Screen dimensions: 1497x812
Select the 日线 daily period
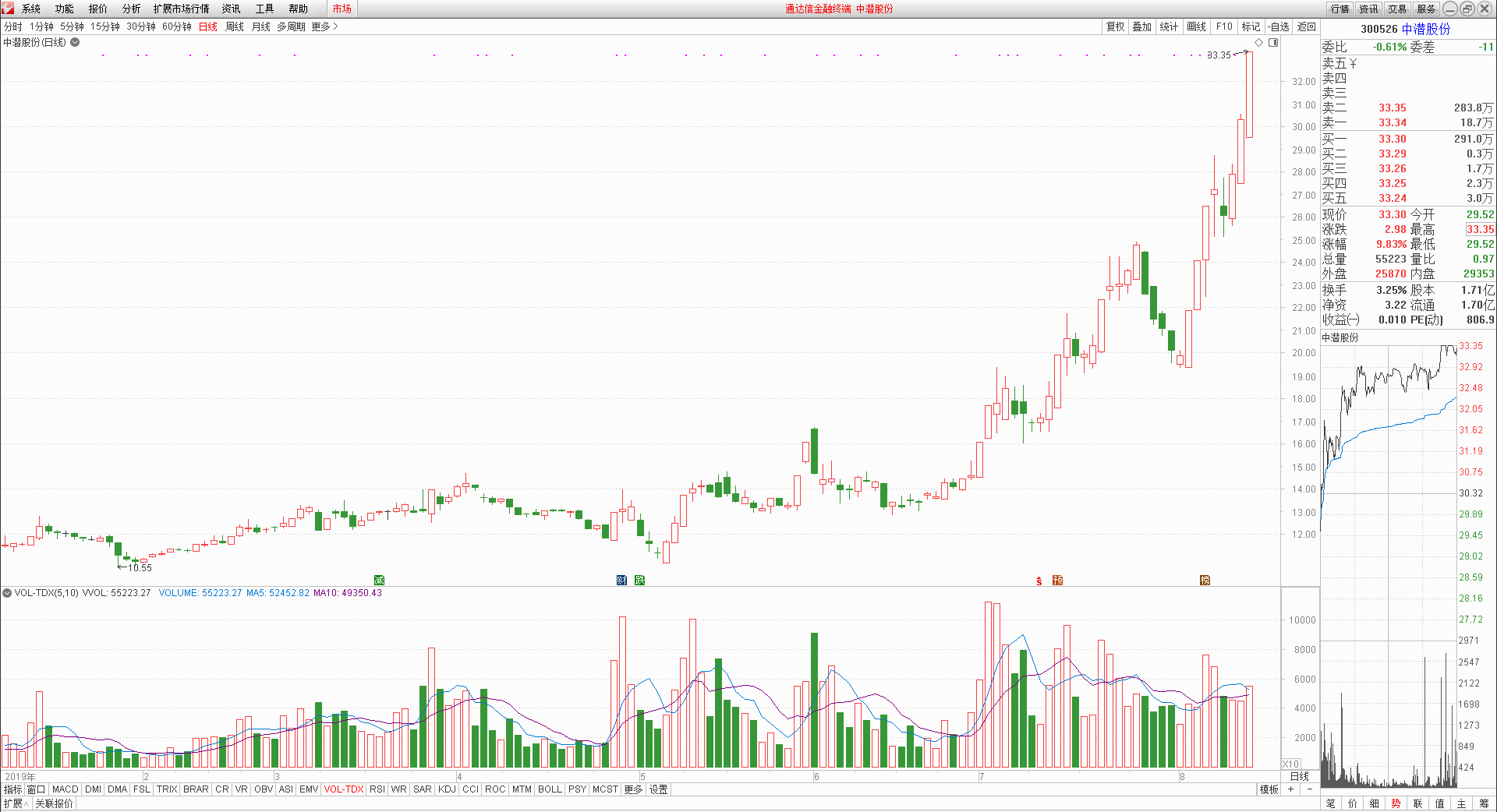point(208,26)
